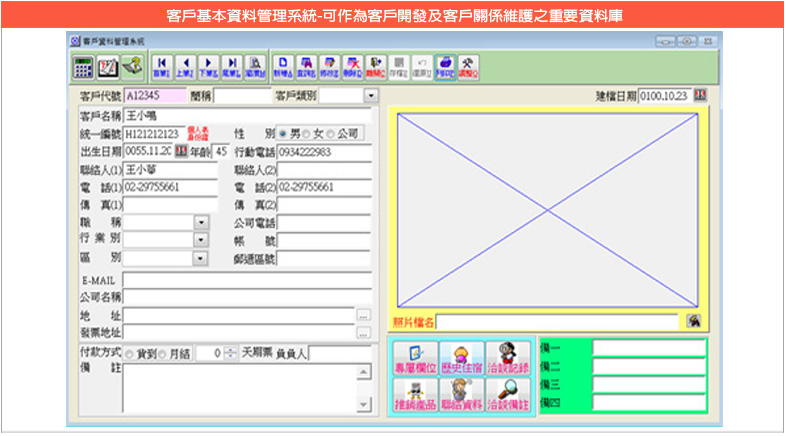Click the add new record (新增) icon
Viewport: 786px width, 436px height.
pyautogui.click(x=285, y=67)
